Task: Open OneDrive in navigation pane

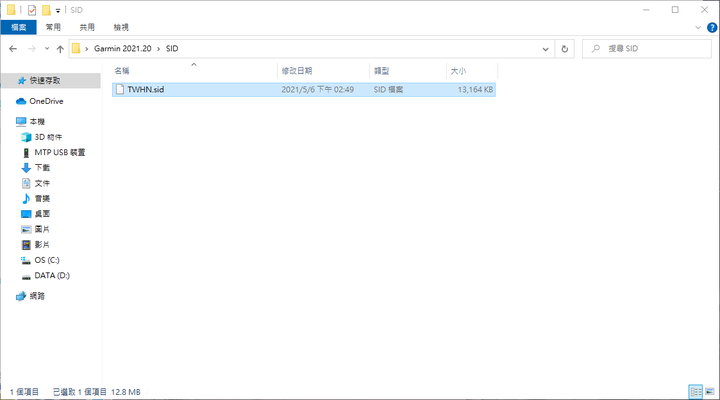Action: point(46,101)
